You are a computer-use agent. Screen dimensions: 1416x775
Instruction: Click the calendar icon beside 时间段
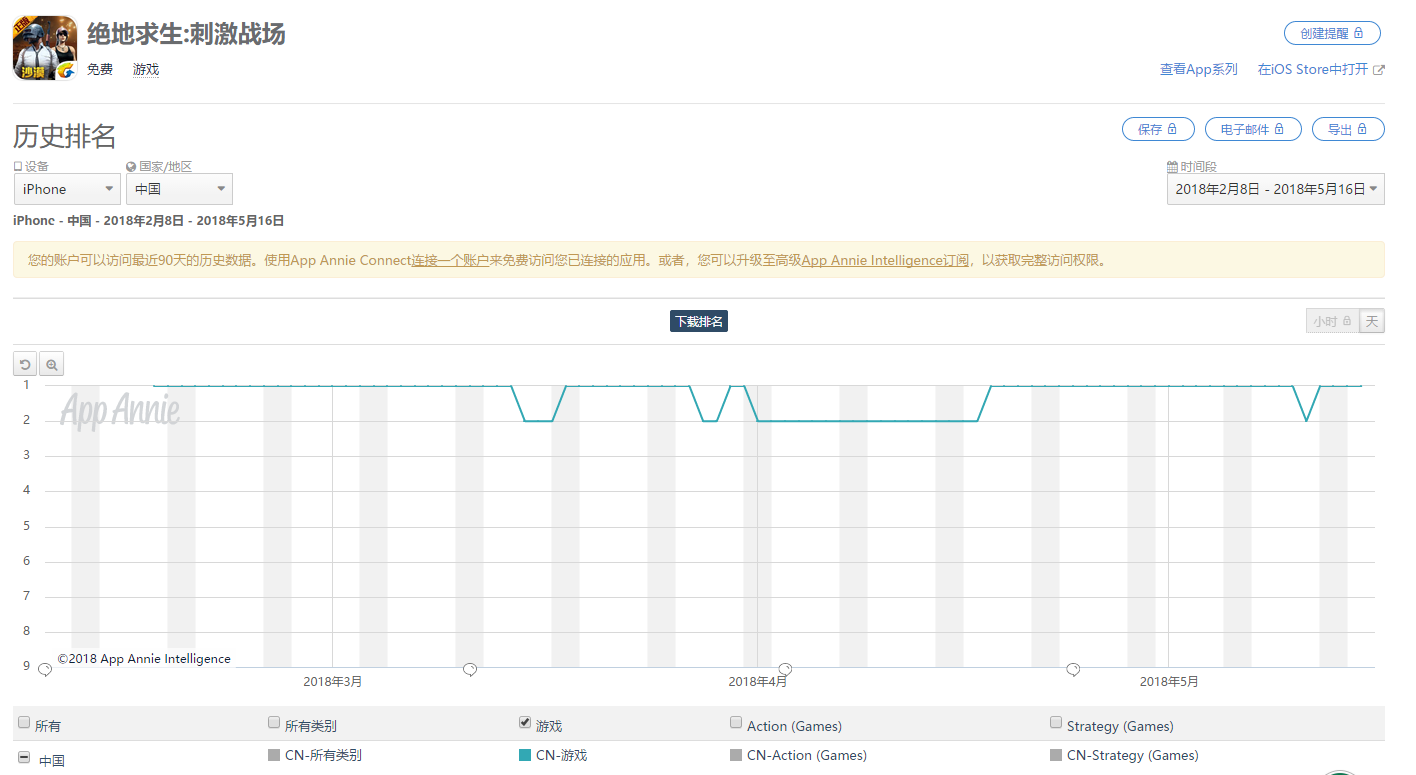tap(1173, 167)
